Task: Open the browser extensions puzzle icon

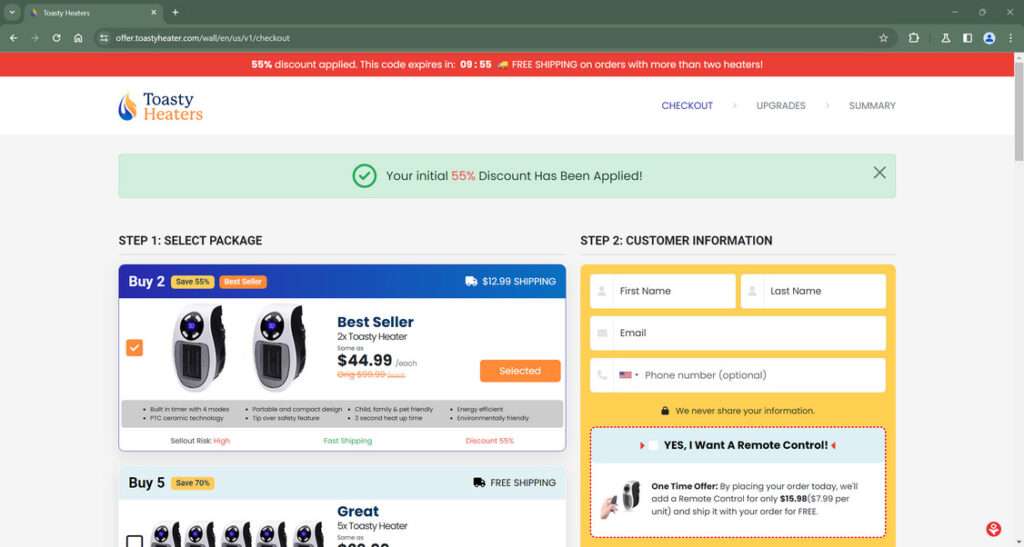Action: 914,38
